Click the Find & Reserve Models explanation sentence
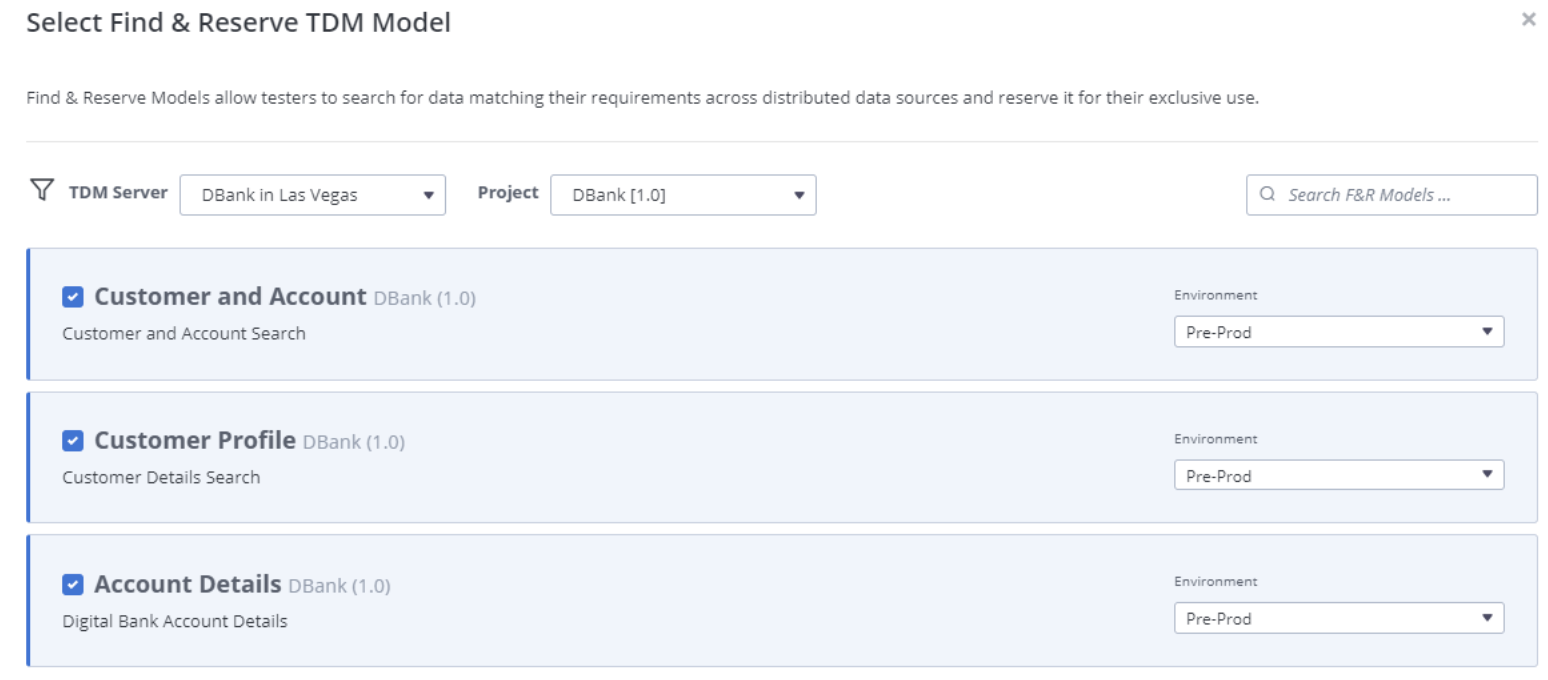This screenshot has height=680, width=1548. coord(643,99)
